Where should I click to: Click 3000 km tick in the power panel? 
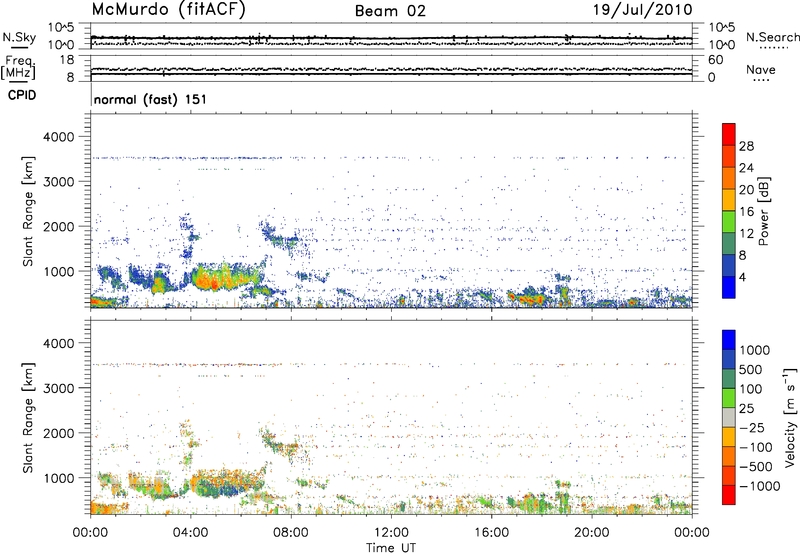(60, 182)
